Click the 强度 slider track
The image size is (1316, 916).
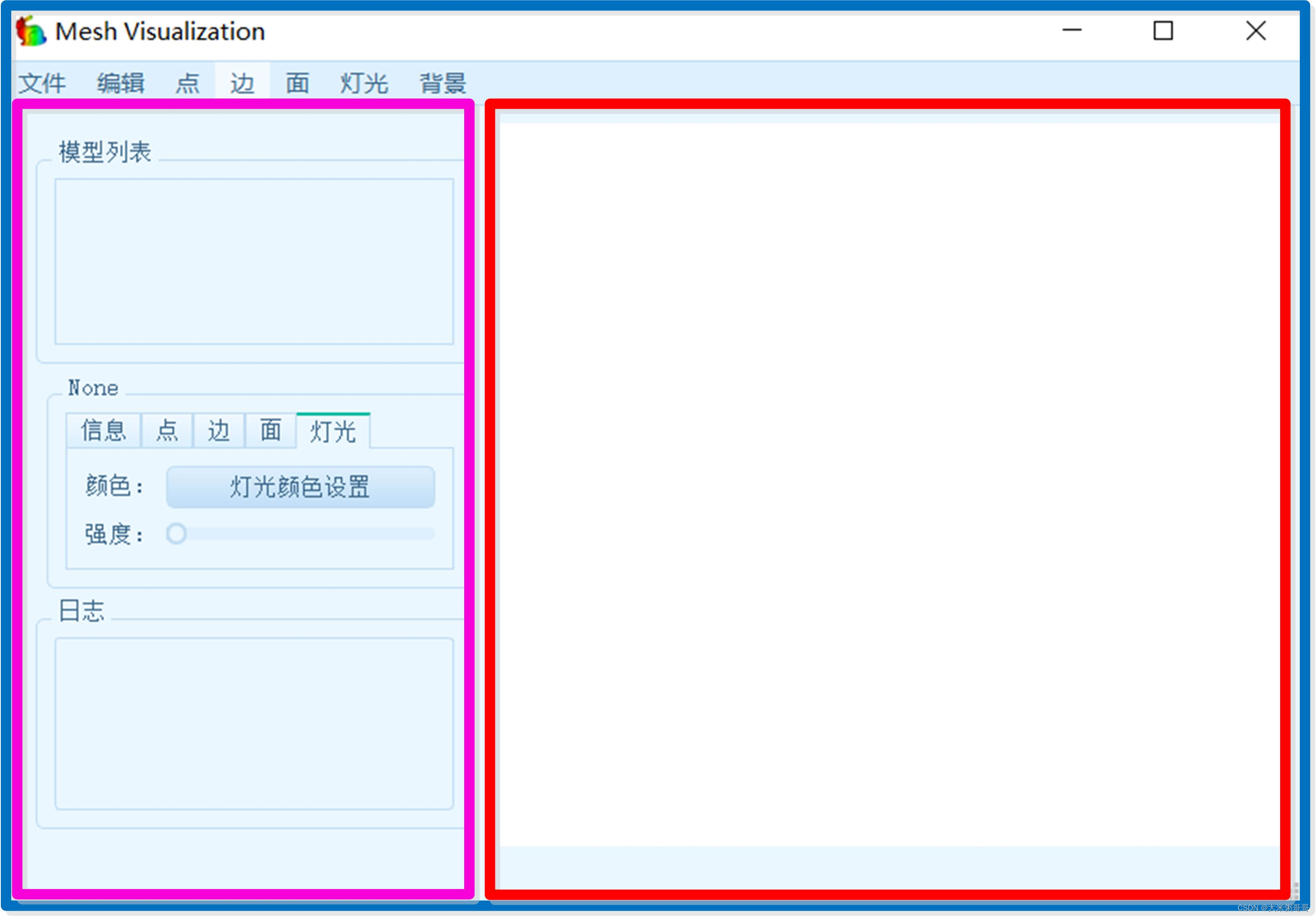tap(300, 534)
